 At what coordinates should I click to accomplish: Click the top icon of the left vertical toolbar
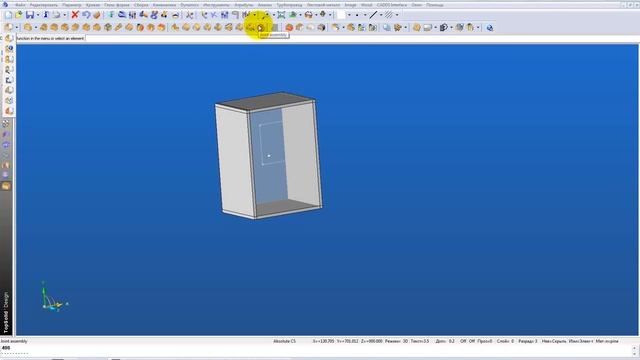[x=9, y=38]
